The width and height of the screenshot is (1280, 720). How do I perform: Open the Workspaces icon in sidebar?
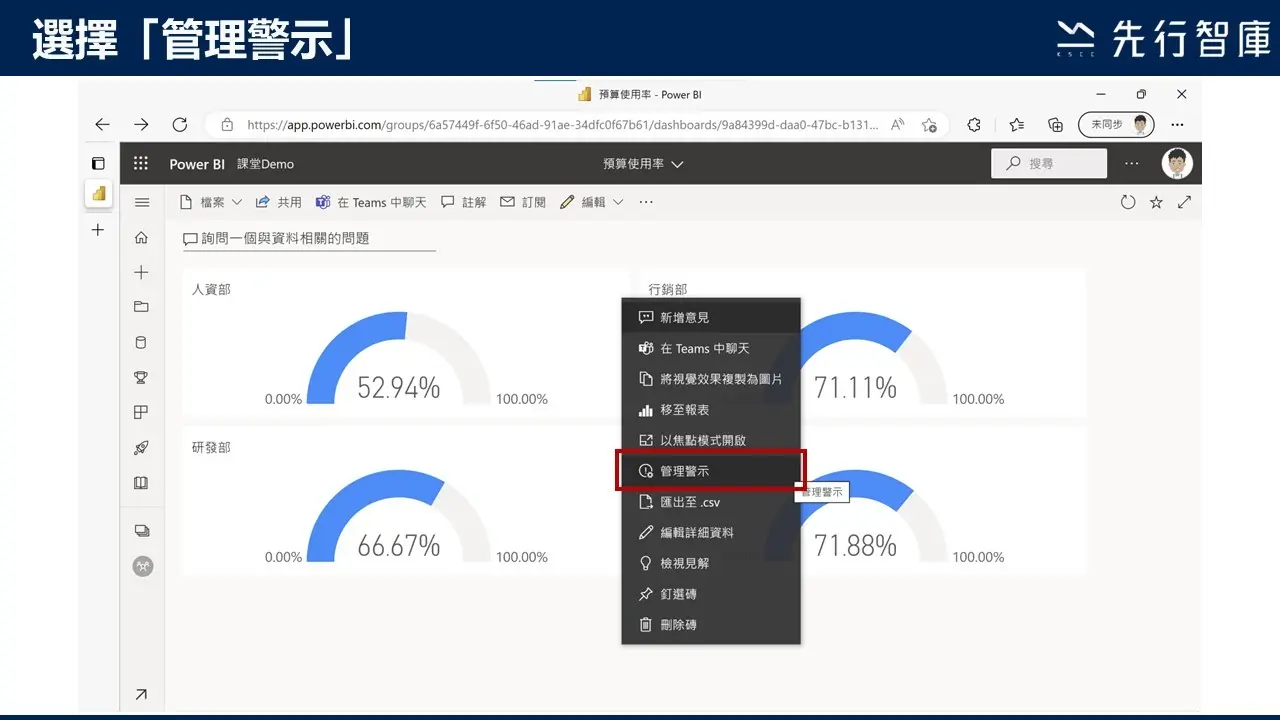coord(141,530)
